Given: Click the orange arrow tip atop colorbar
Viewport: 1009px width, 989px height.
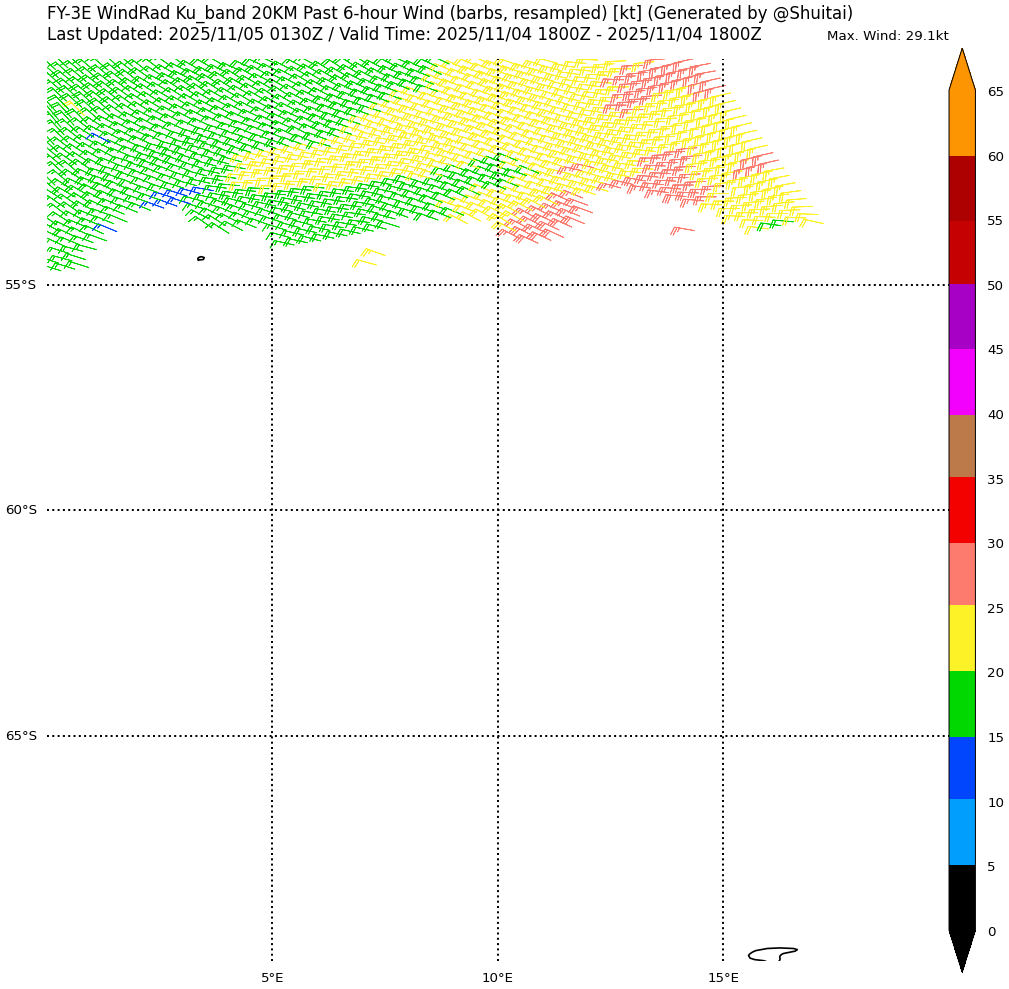Looking at the screenshot, I should pos(962,70).
